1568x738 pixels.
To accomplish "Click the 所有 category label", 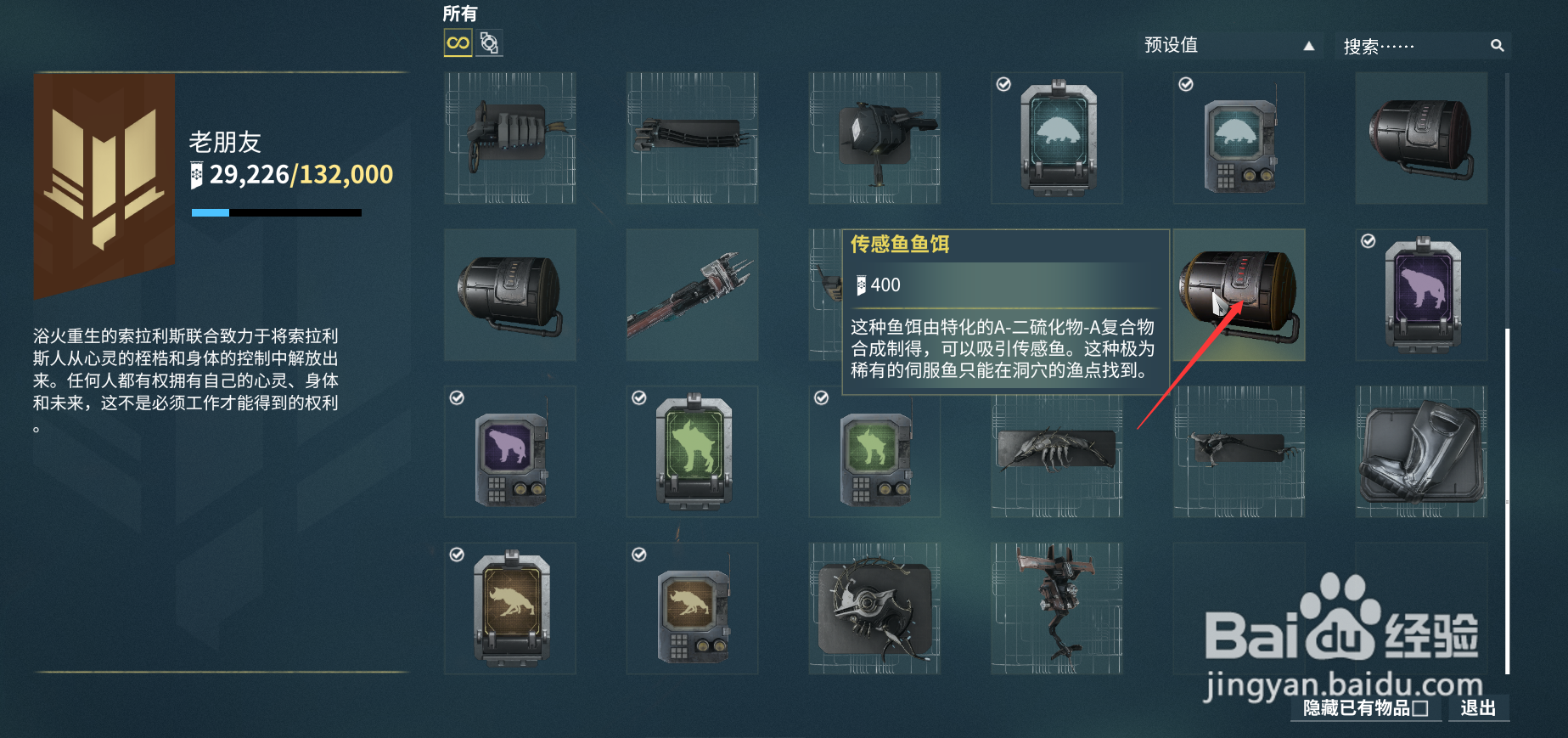I will [460, 14].
